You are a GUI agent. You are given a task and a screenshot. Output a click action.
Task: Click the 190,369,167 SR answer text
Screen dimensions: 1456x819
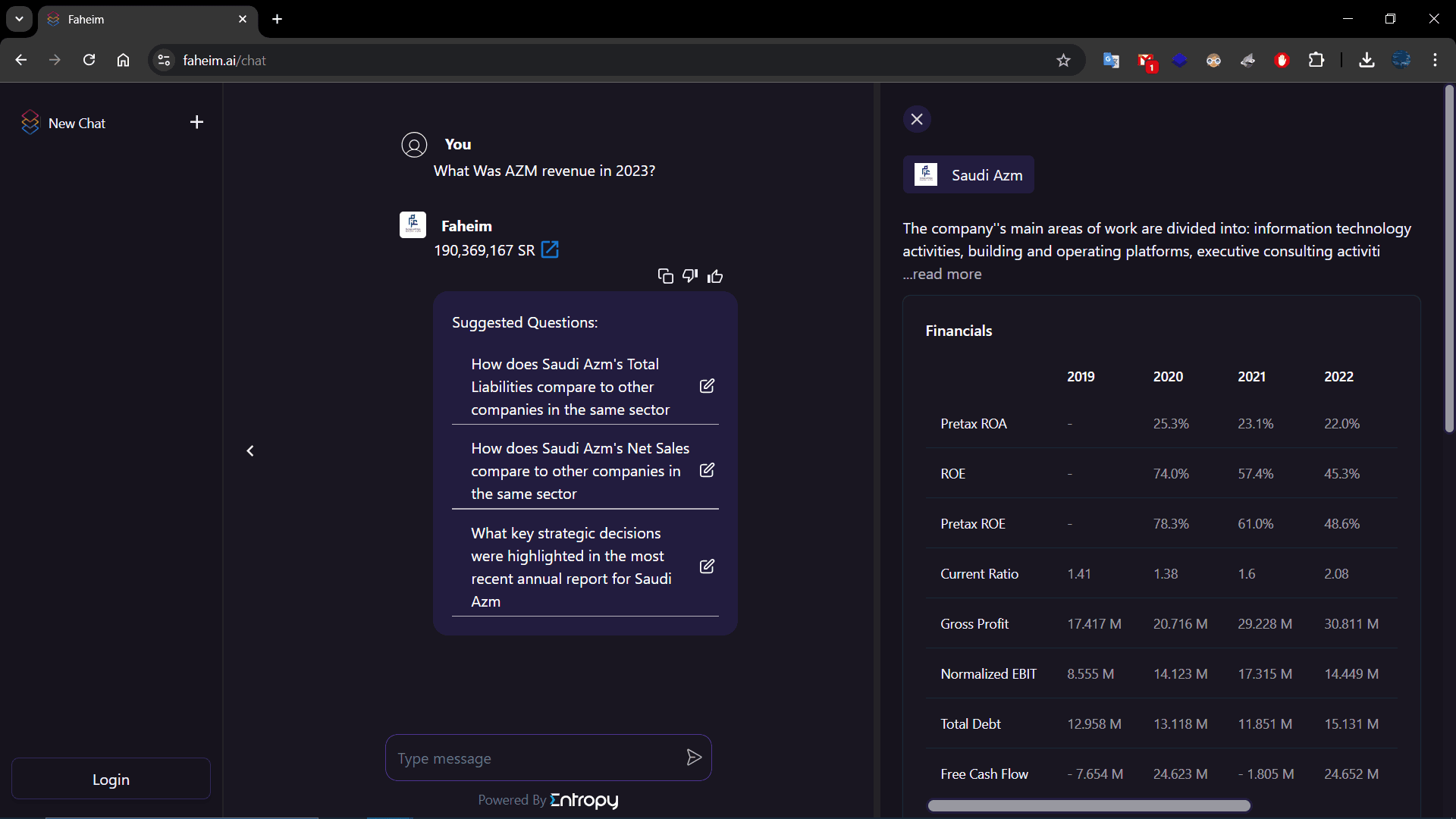(x=484, y=250)
